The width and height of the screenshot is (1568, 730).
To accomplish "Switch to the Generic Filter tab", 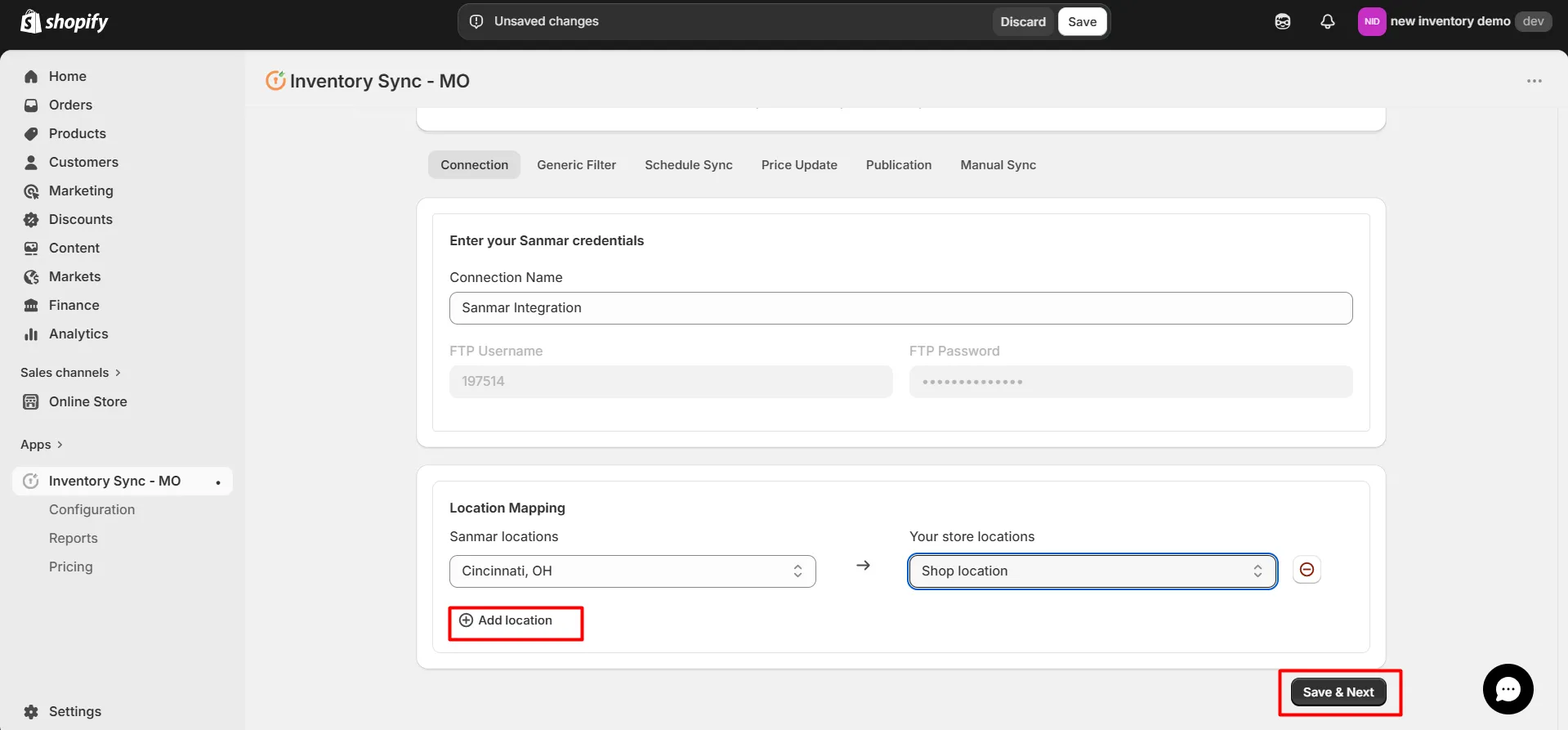I will click(x=576, y=165).
